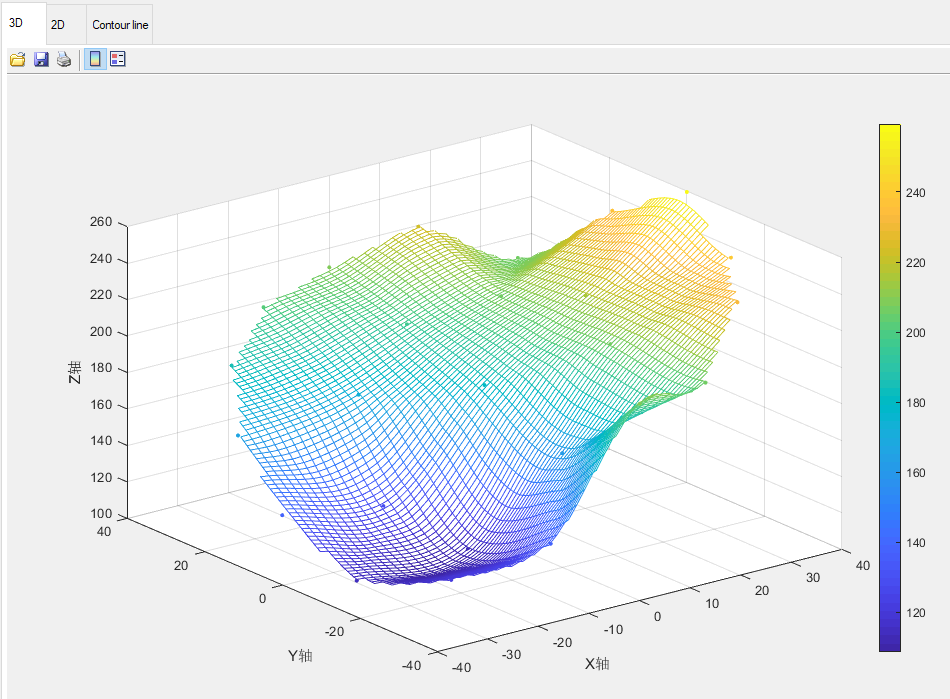Select the Z轴 axis label
Screen dimensions: 950x699
[x=75, y=373]
